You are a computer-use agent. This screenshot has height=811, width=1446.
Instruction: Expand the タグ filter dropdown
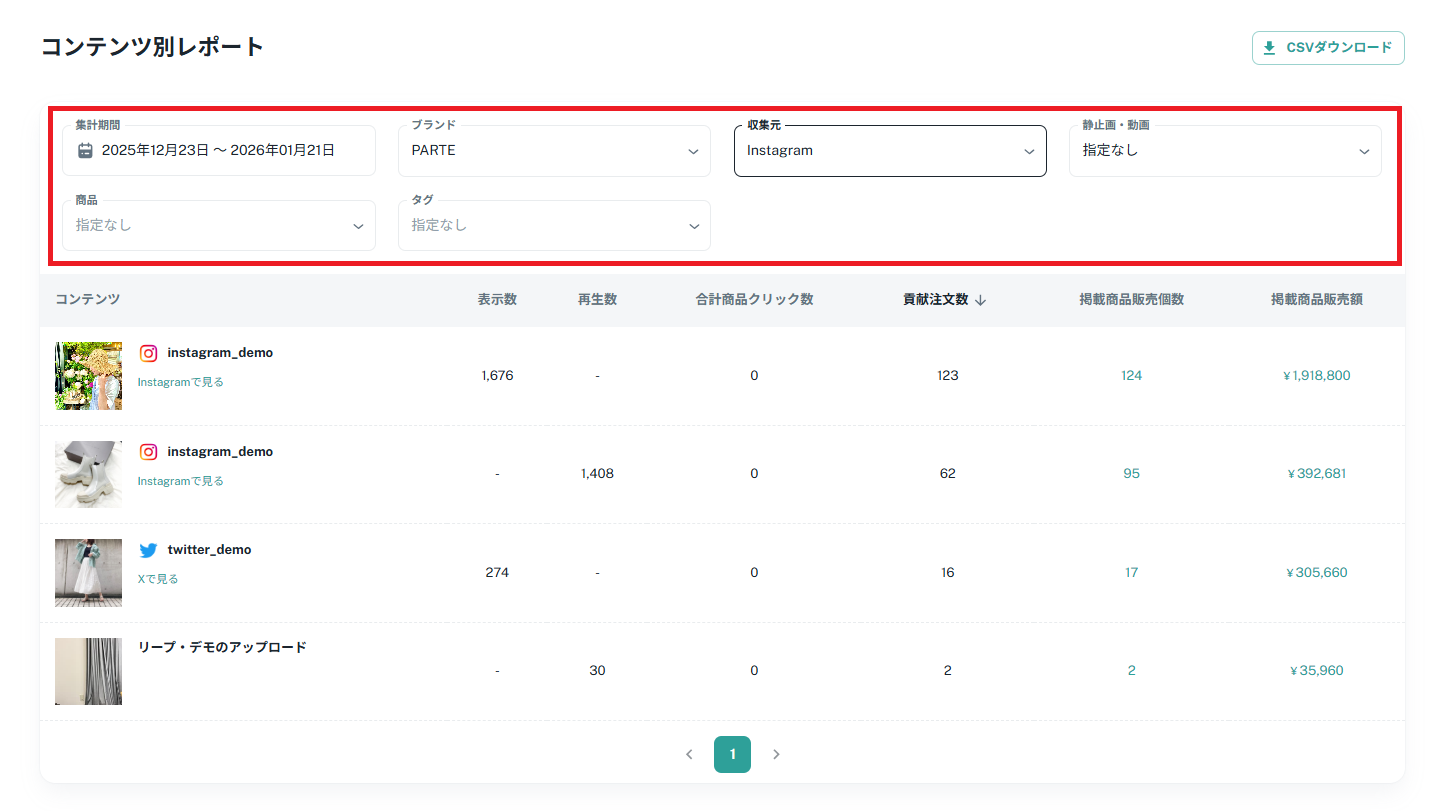pos(554,226)
